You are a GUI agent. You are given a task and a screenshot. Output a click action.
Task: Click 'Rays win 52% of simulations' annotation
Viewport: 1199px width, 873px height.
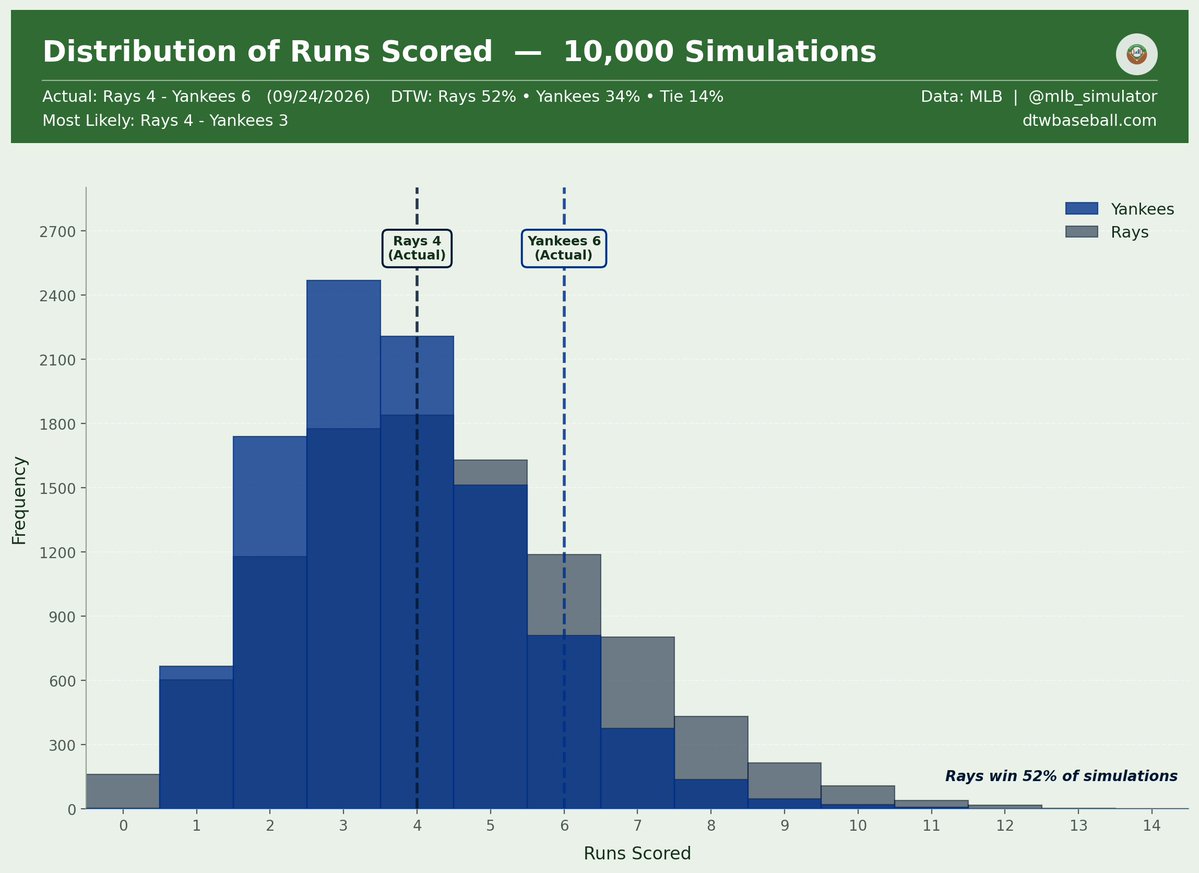click(1061, 776)
